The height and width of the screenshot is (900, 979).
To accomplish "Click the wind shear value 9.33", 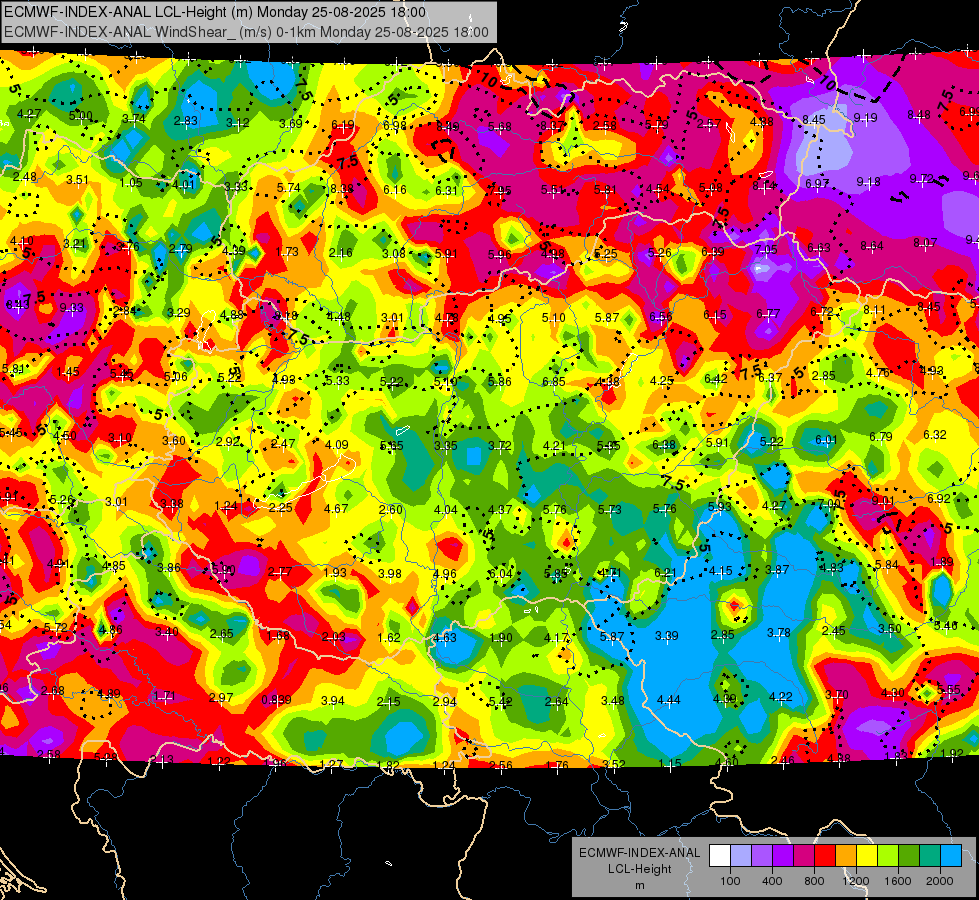I will [72, 308].
